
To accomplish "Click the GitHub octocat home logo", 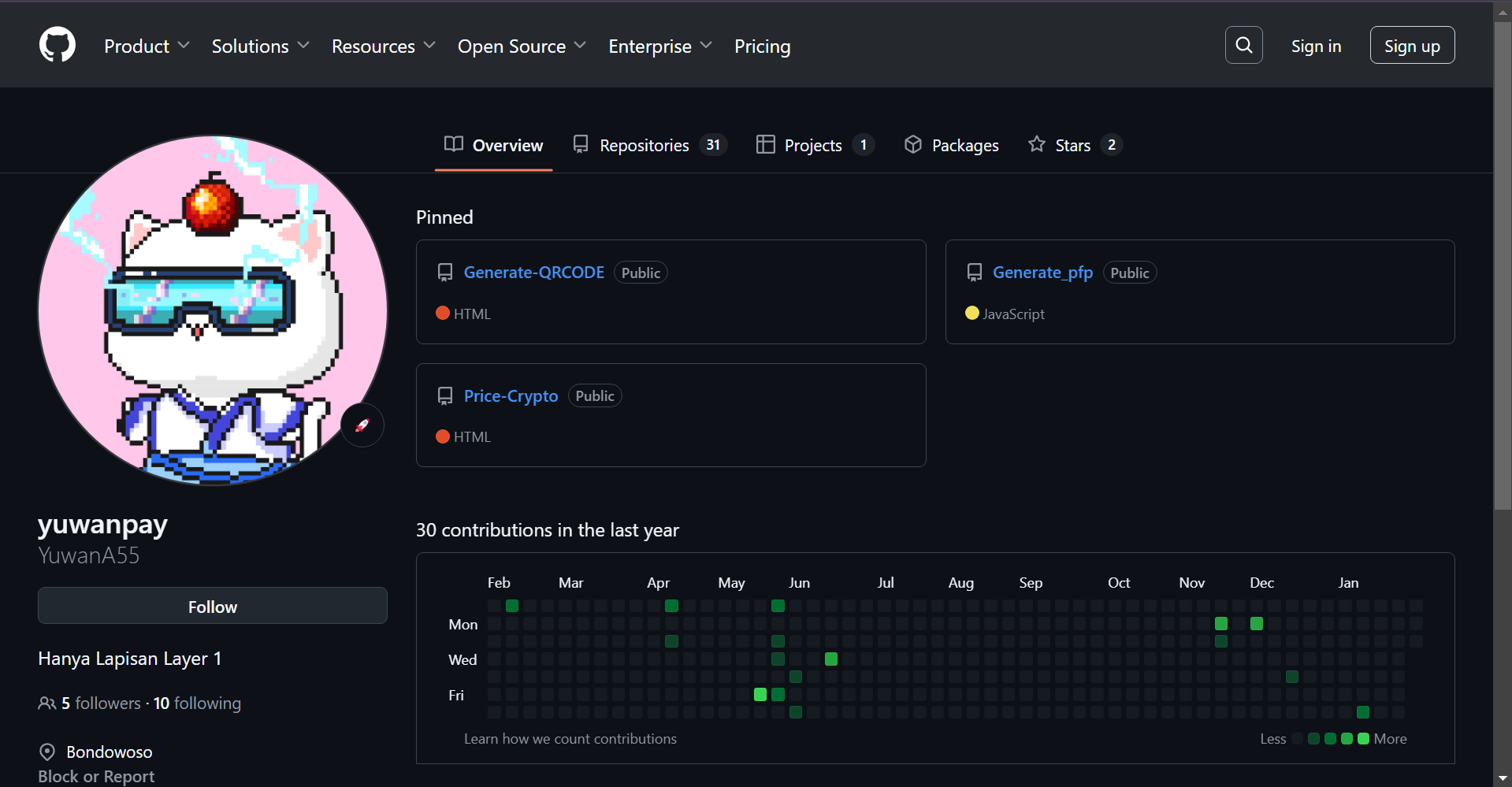I will tap(57, 44).
